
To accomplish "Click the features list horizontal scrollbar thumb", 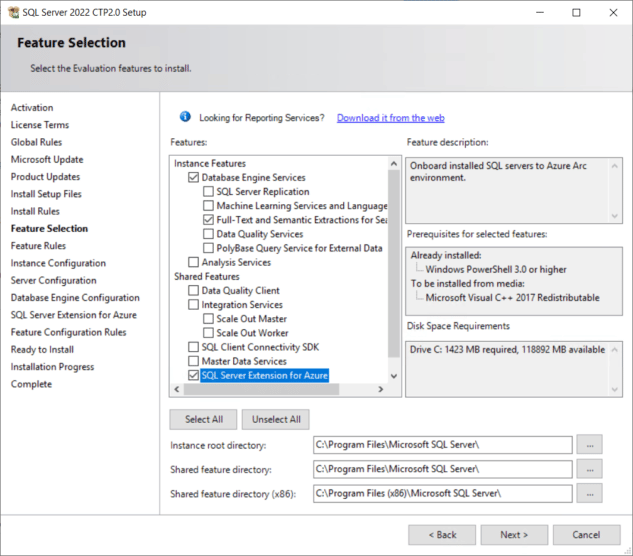I will (x=262, y=389).
